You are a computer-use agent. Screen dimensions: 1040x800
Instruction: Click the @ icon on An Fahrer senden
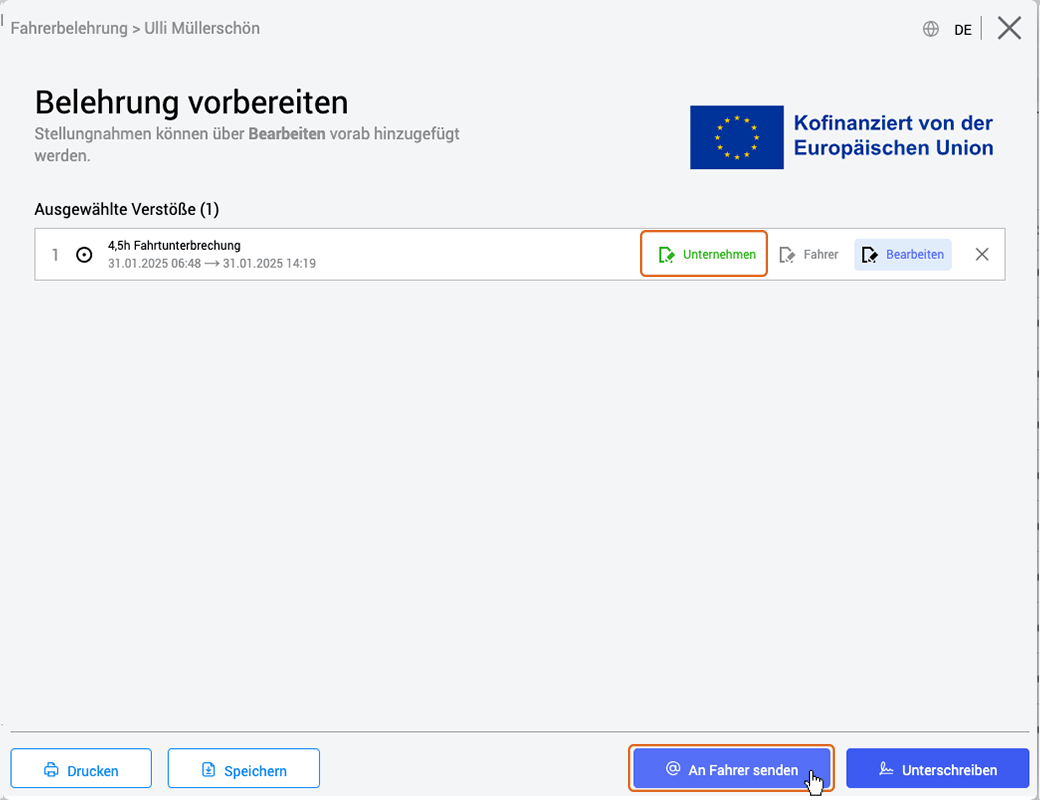coord(673,768)
